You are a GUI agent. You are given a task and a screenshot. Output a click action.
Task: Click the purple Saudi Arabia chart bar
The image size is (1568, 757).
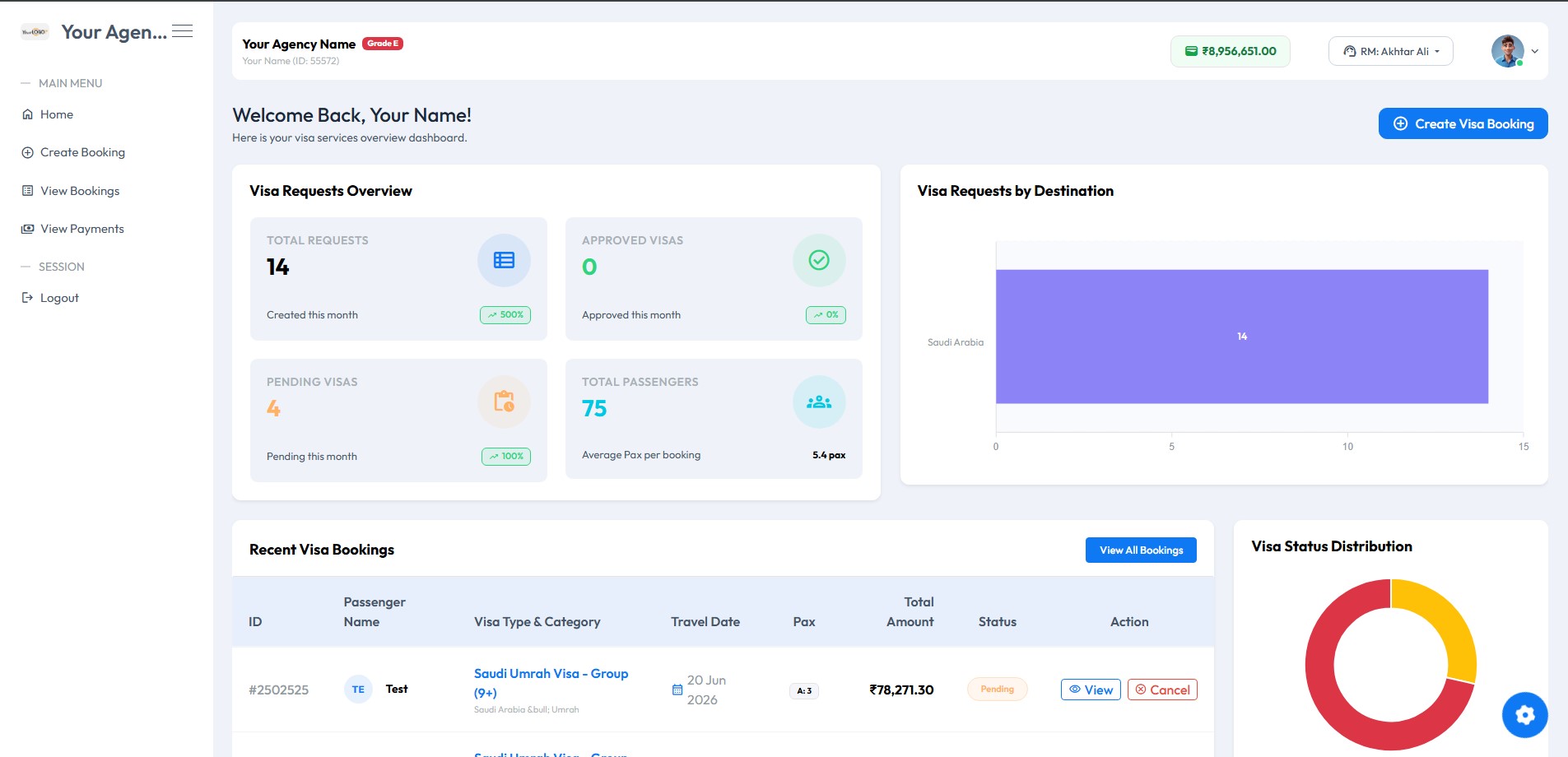click(1242, 337)
